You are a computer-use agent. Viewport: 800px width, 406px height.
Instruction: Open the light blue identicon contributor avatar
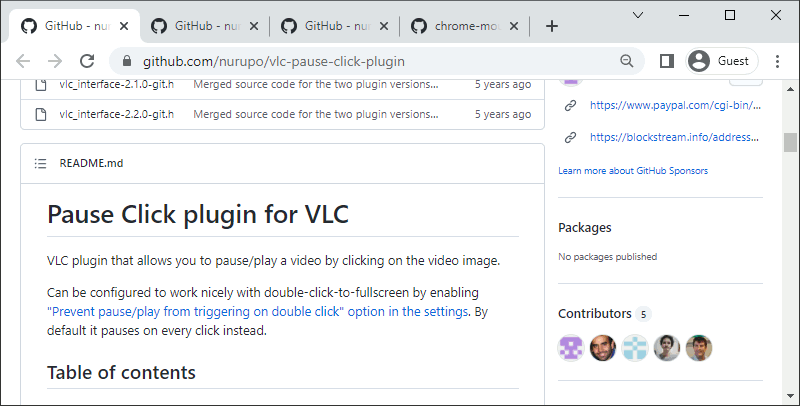635,348
